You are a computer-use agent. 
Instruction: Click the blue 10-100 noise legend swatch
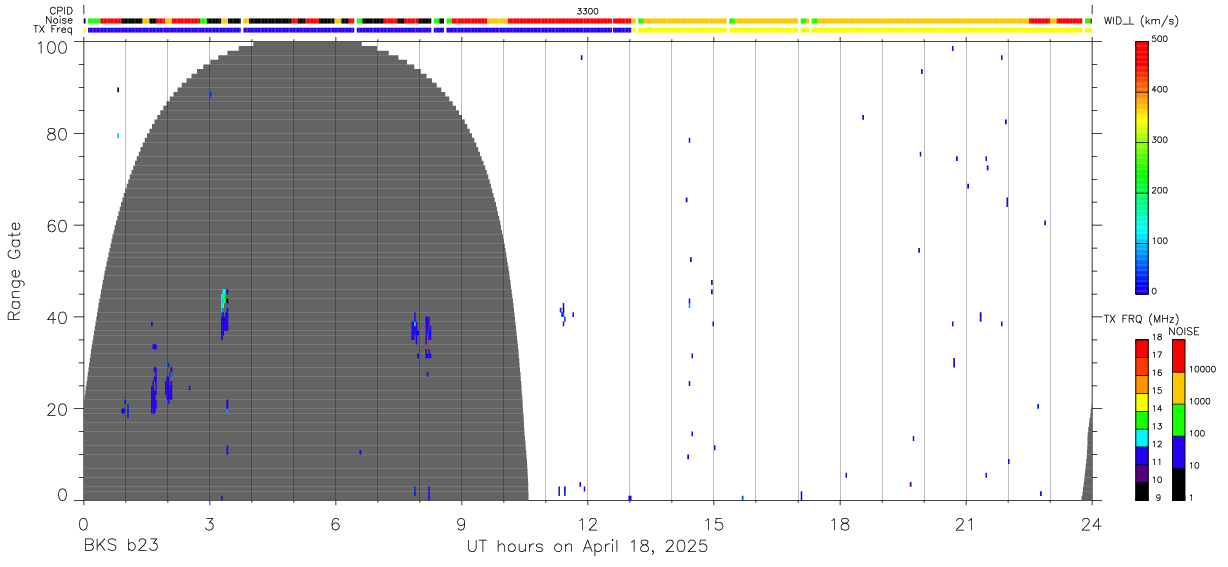1179,451
